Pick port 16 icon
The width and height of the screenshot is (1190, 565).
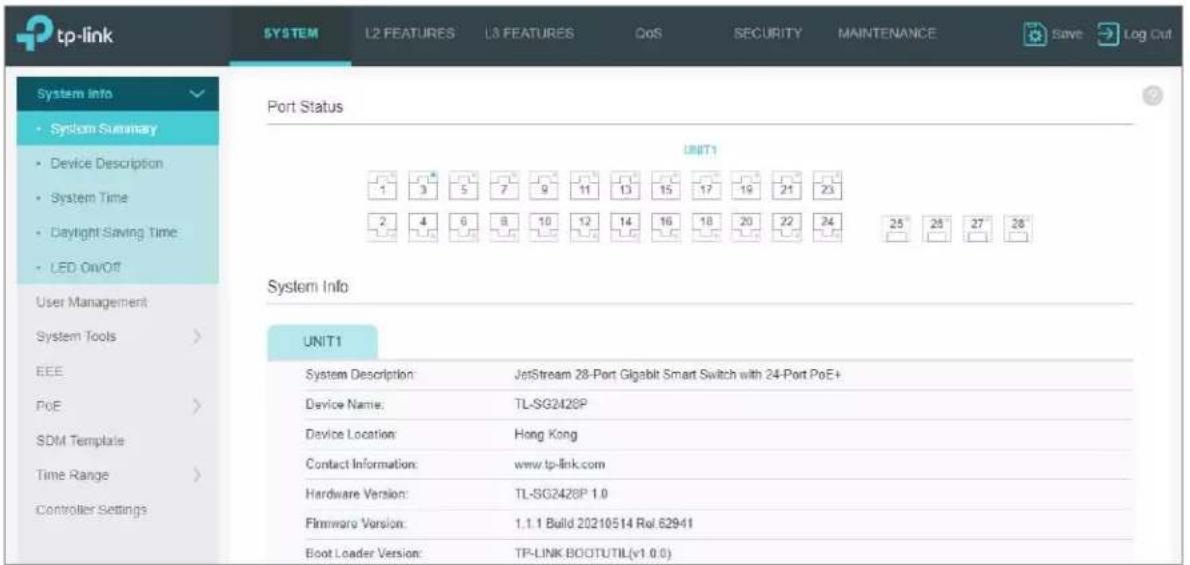coord(666,227)
